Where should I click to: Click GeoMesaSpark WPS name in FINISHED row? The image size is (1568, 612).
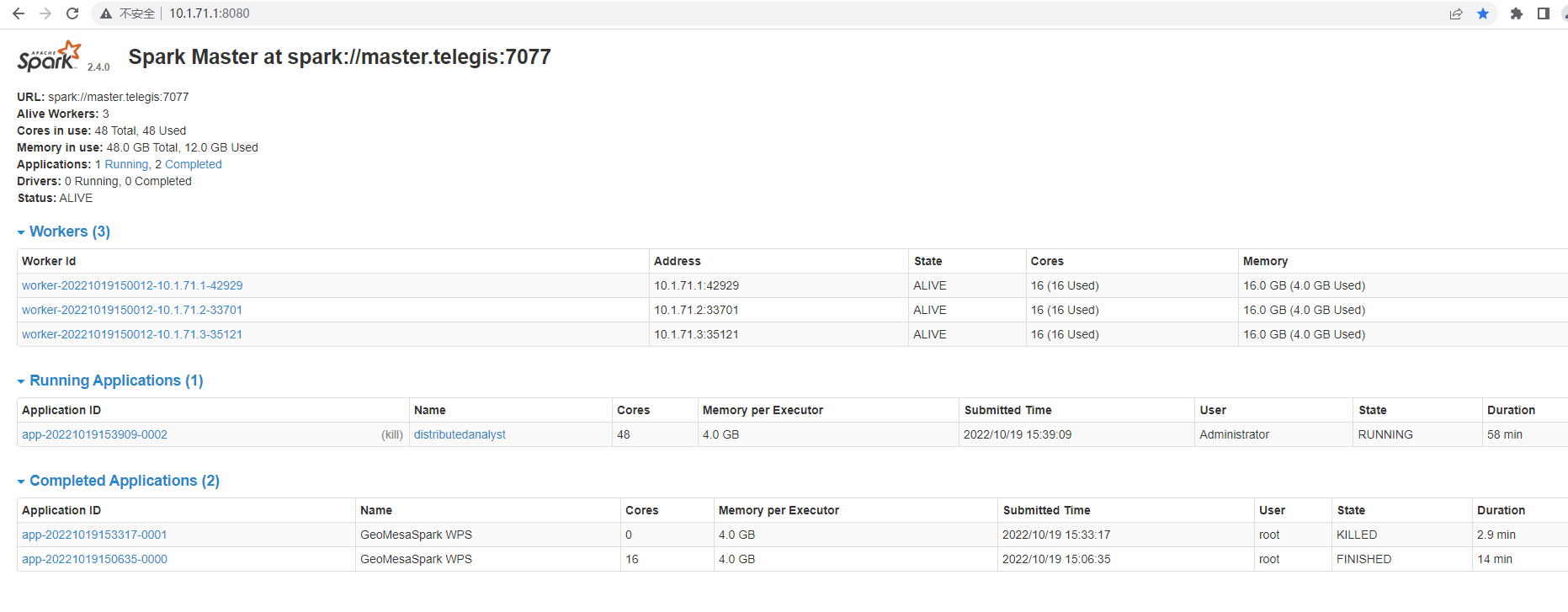pyautogui.click(x=416, y=559)
